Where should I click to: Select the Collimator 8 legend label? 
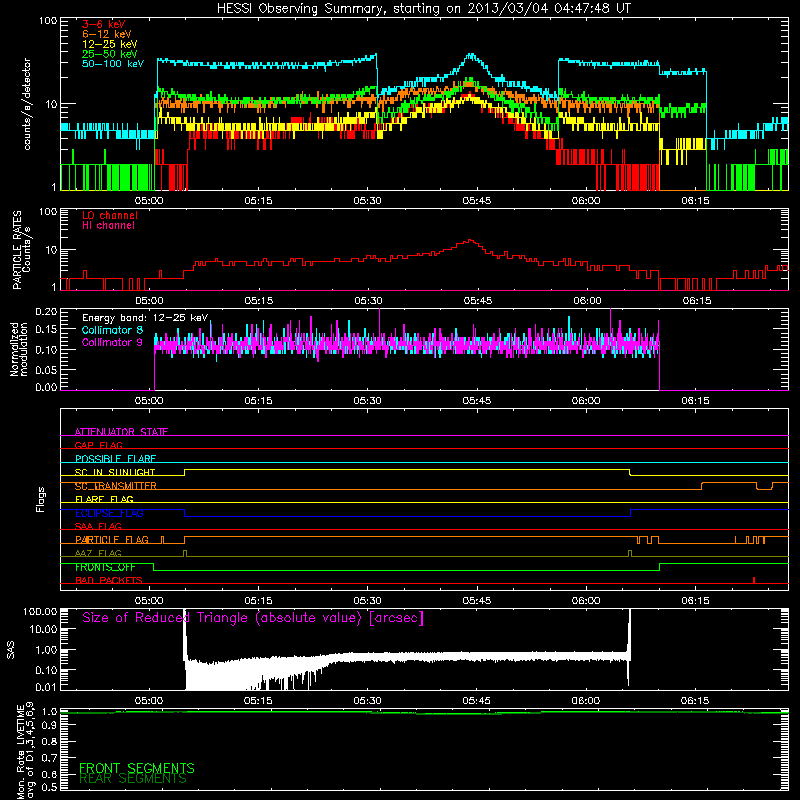(112, 330)
